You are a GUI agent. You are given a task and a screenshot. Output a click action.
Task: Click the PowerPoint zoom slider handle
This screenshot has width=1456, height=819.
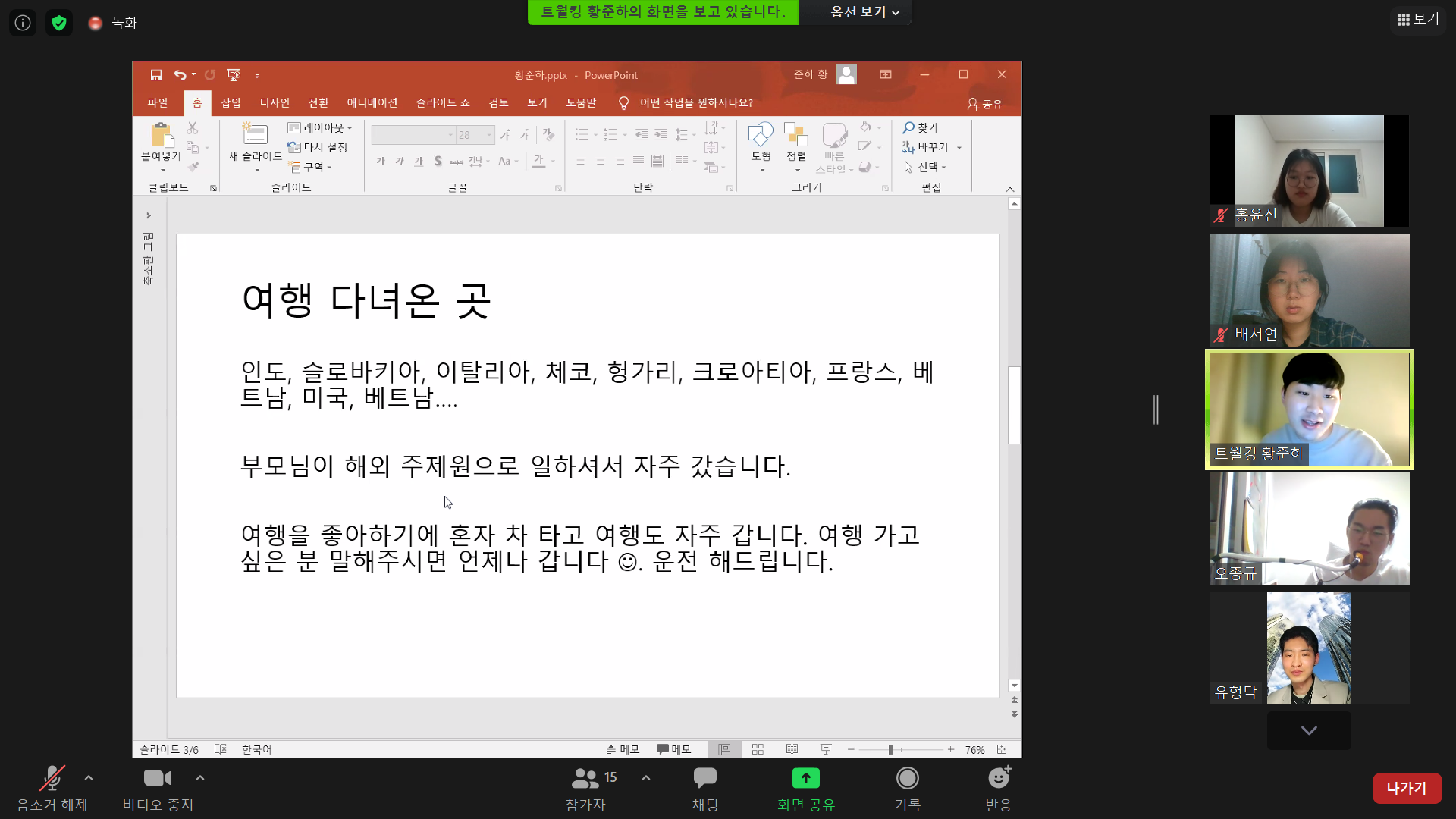pyautogui.click(x=890, y=749)
